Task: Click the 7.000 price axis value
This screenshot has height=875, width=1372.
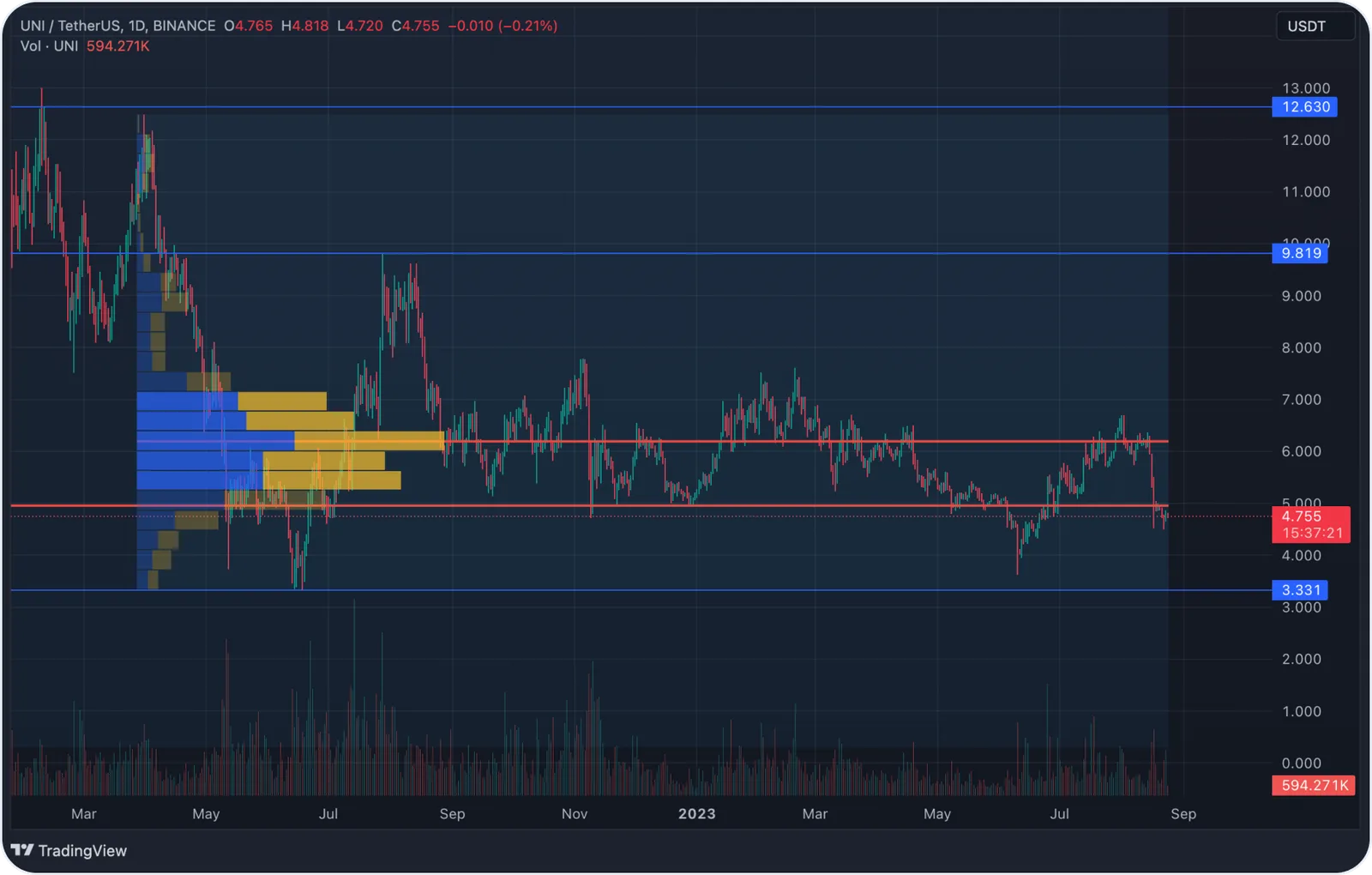Action: [1302, 400]
